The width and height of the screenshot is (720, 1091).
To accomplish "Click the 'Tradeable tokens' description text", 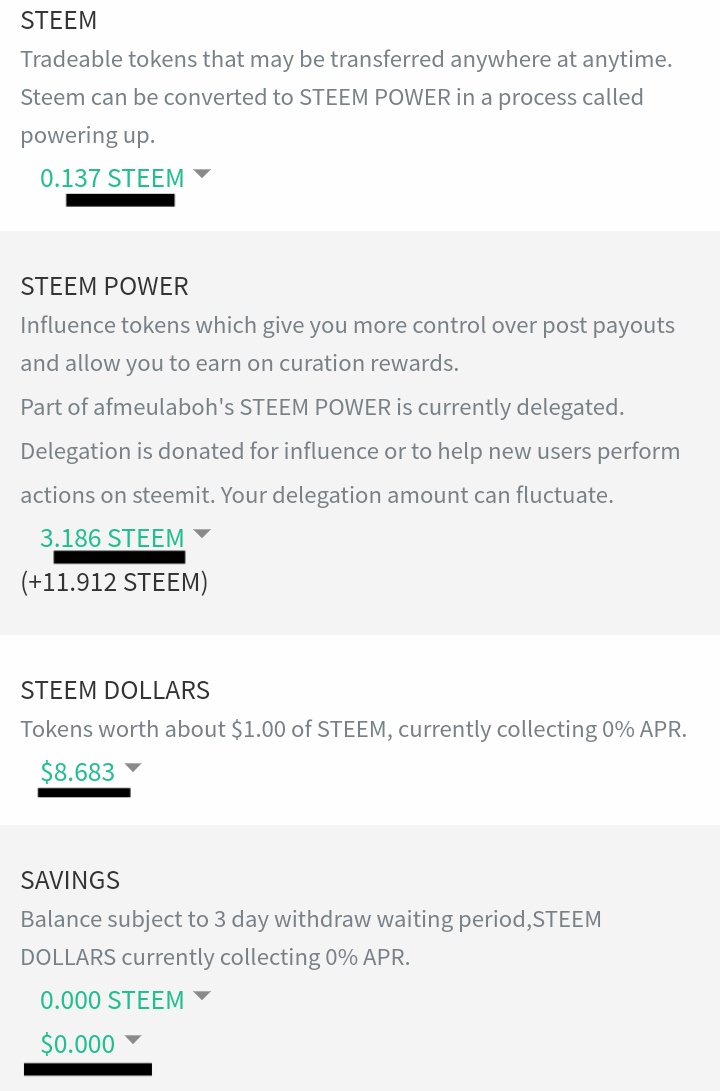I will (x=345, y=59).
